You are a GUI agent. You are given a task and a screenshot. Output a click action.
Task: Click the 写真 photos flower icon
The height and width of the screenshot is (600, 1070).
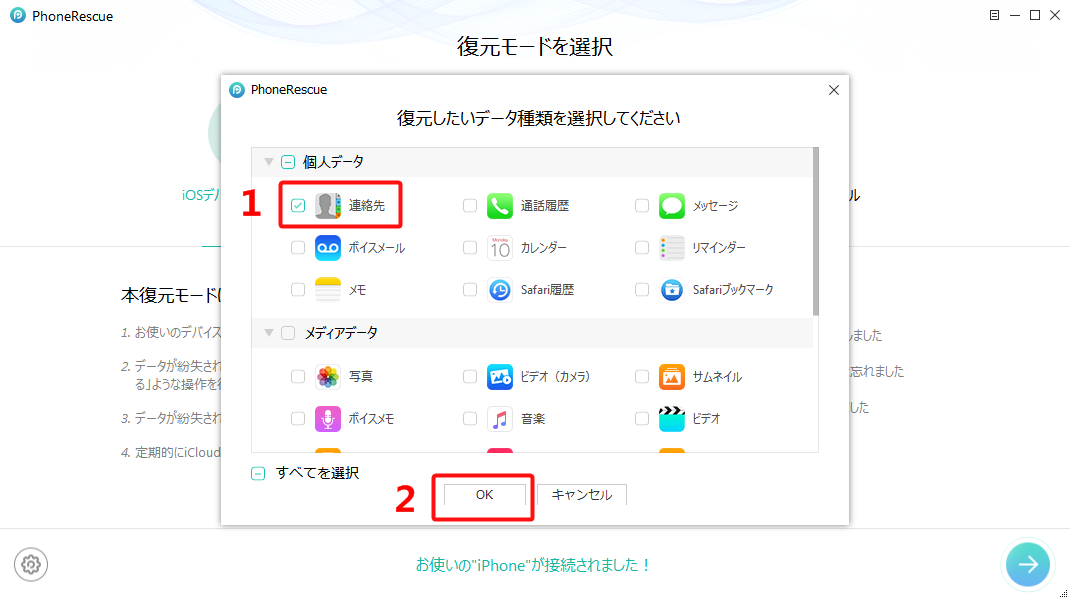[328, 376]
